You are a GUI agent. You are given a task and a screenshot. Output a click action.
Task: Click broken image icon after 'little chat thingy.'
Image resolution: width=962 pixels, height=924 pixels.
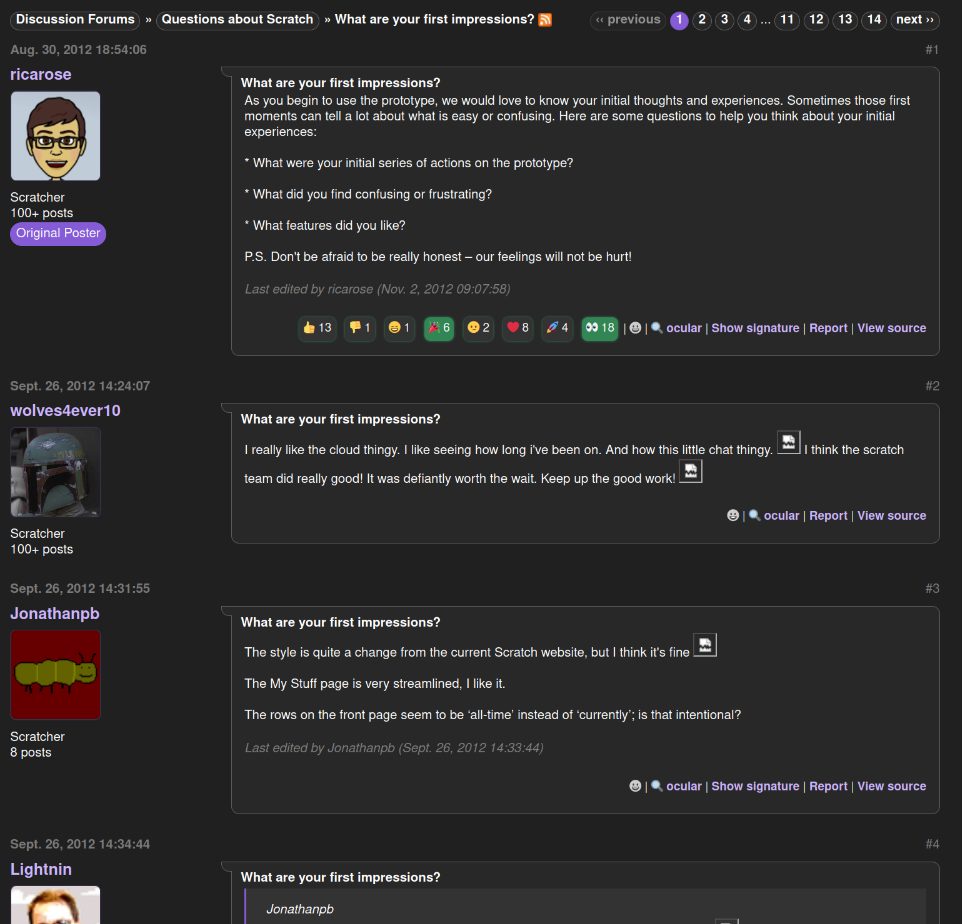789,442
